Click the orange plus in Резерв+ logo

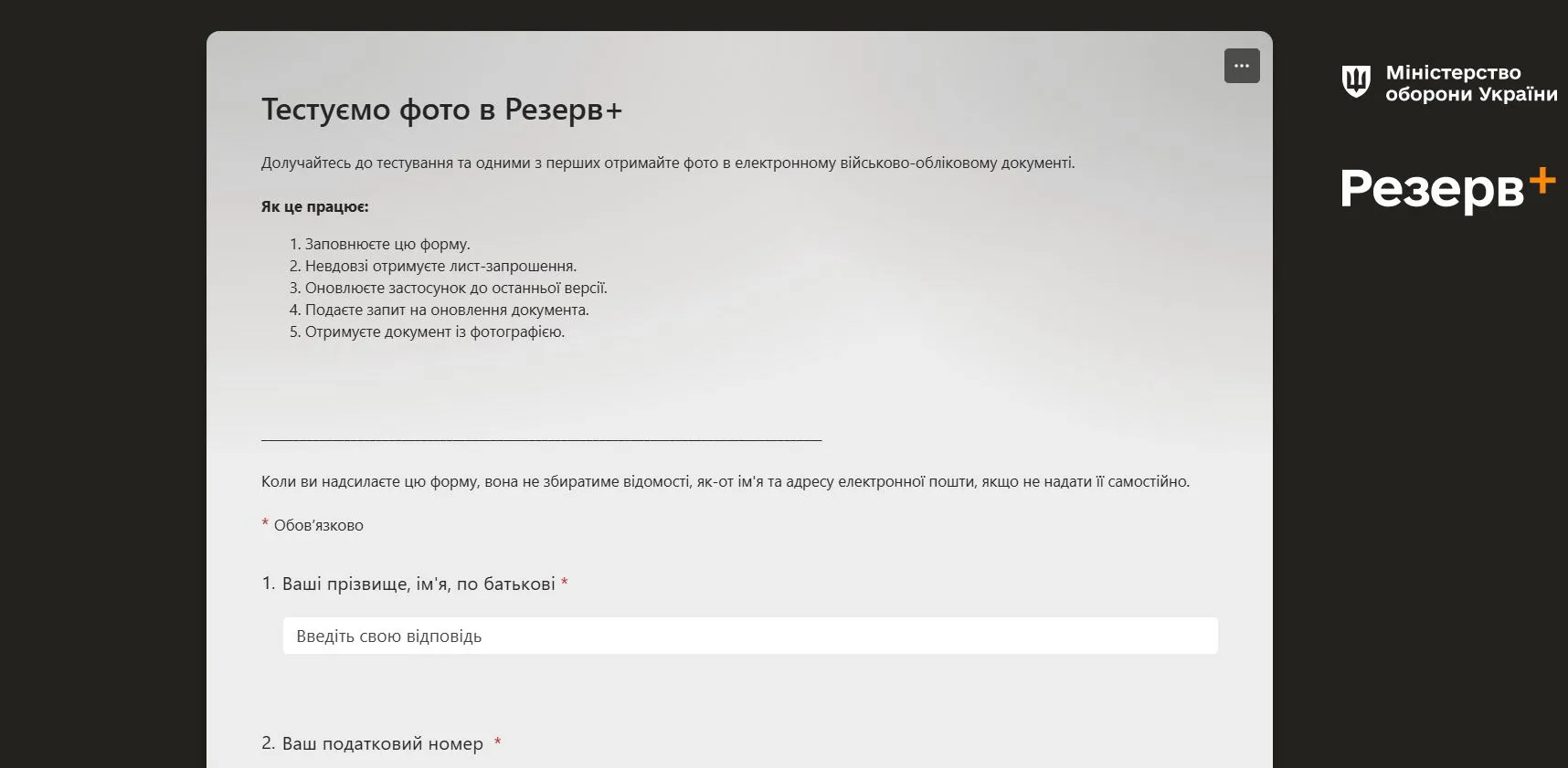[x=1542, y=180]
